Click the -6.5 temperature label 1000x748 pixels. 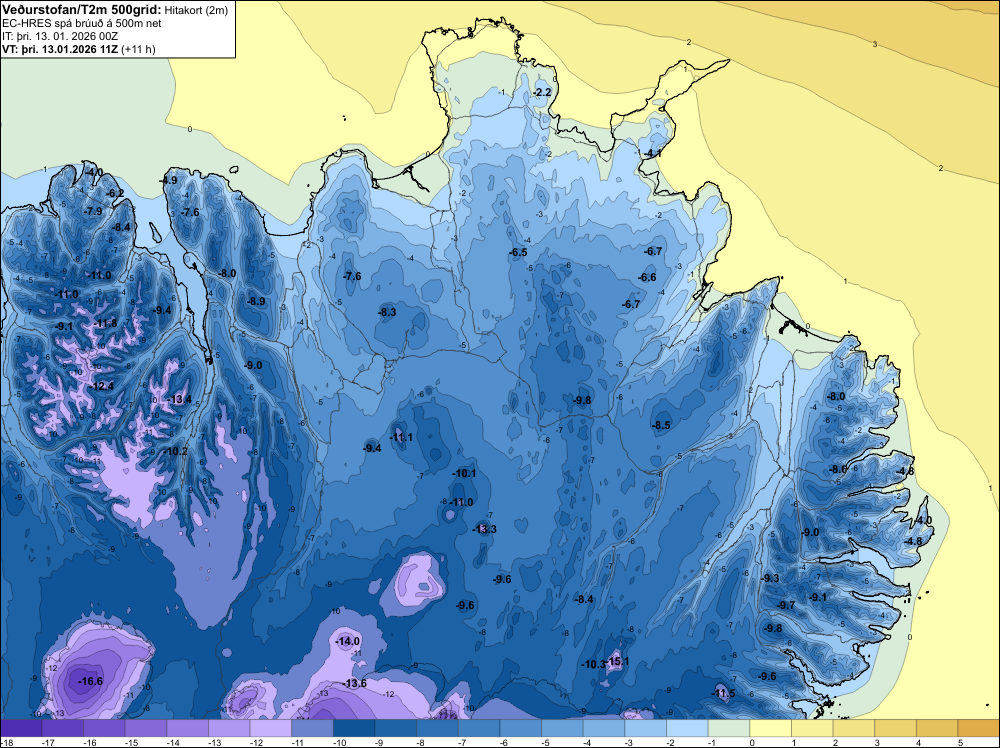click(x=518, y=252)
